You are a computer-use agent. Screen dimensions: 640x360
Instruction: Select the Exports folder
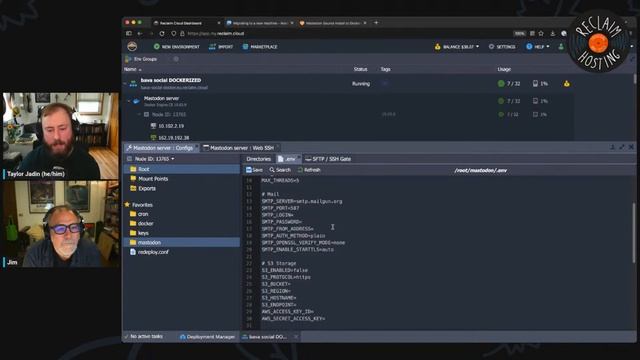point(143,189)
